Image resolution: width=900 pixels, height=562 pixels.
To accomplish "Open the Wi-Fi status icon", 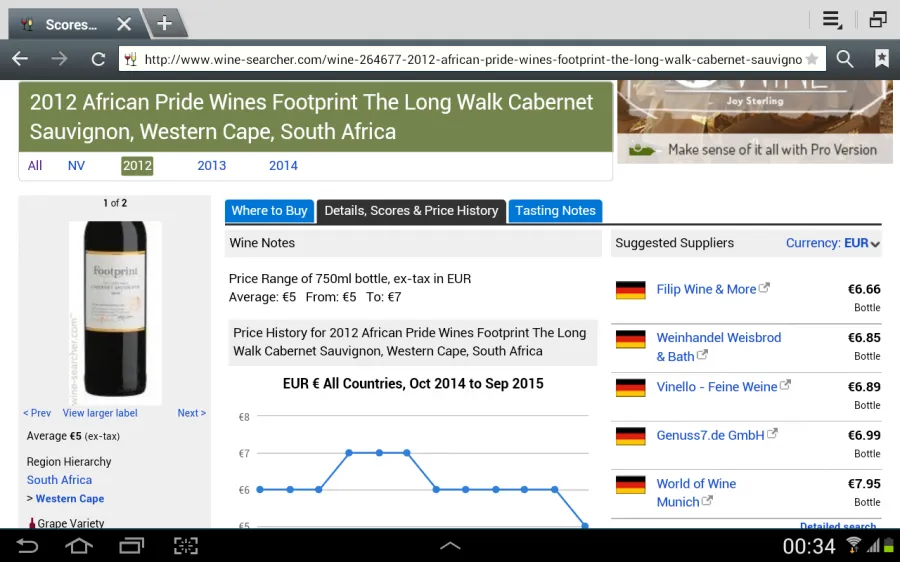I will [854, 545].
